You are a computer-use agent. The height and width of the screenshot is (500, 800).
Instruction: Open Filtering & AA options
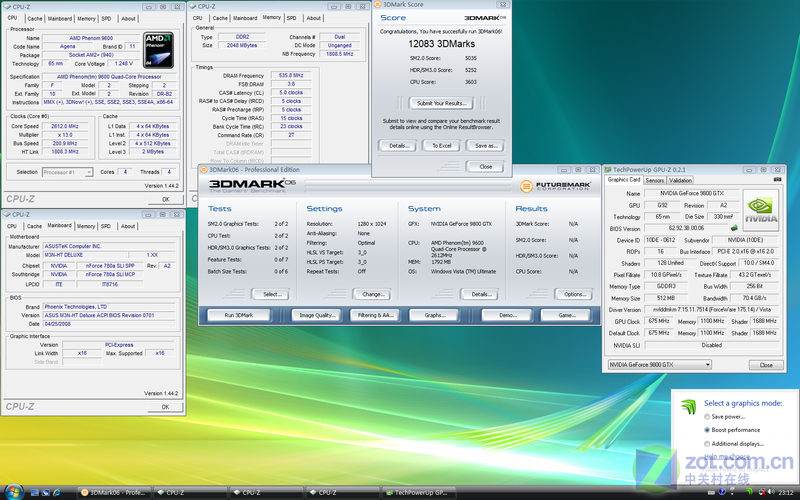375,315
